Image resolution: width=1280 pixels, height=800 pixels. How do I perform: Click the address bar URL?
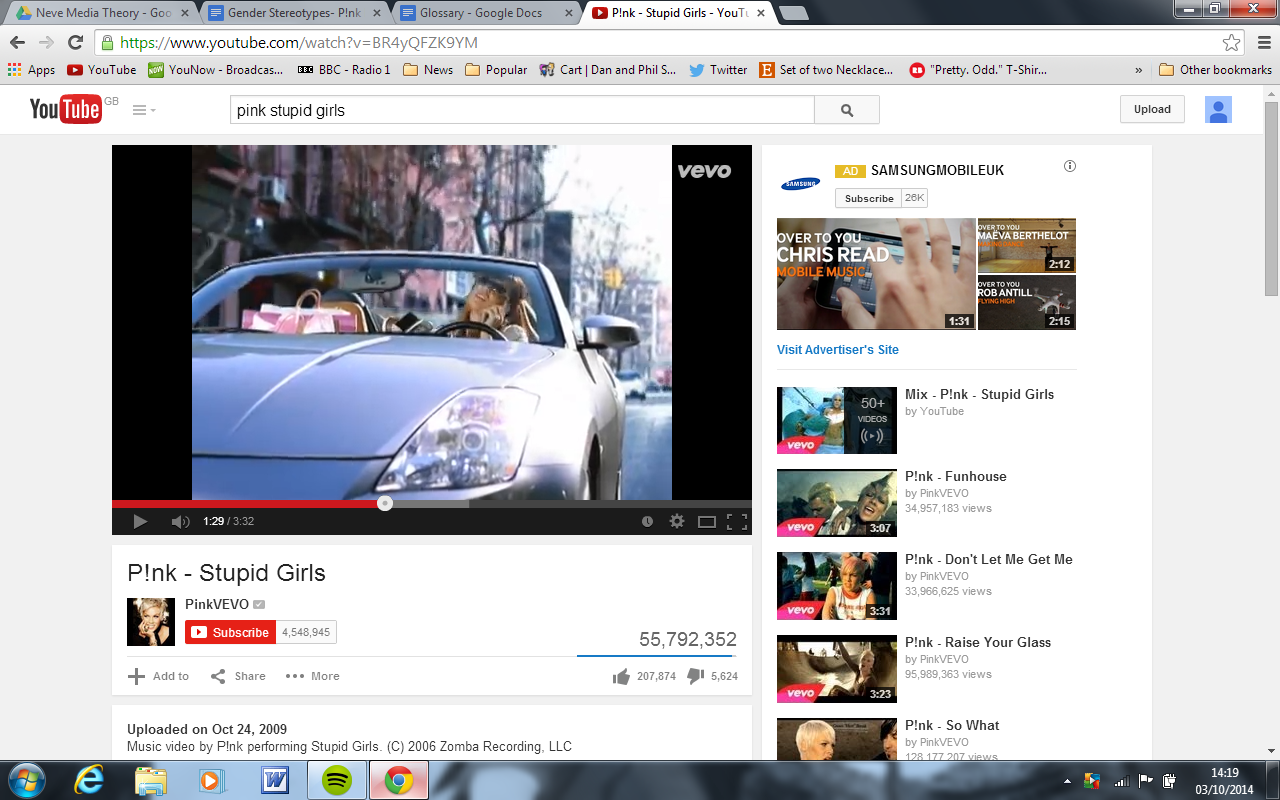point(299,43)
